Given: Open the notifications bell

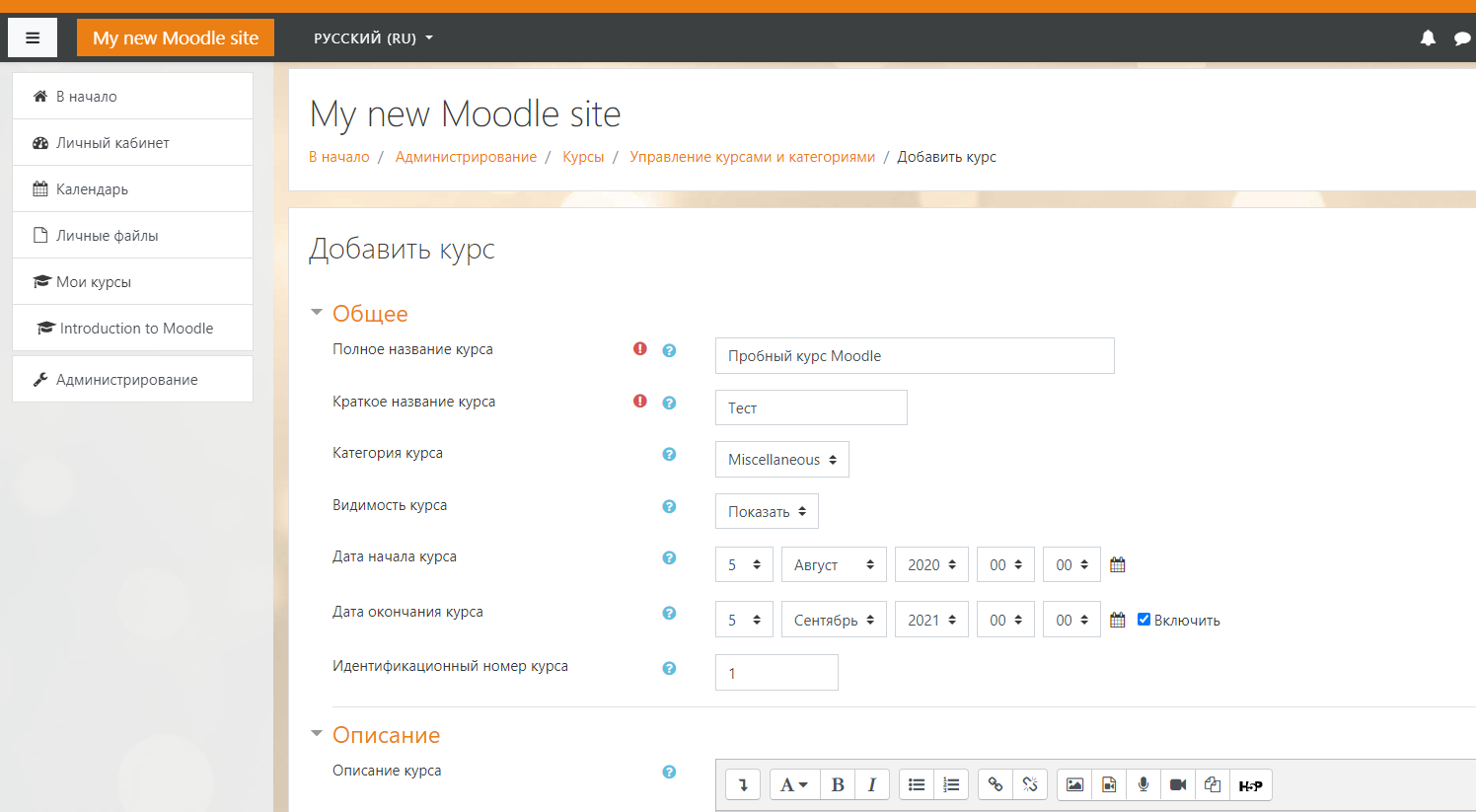Looking at the screenshot, I should pos(1428,38).
